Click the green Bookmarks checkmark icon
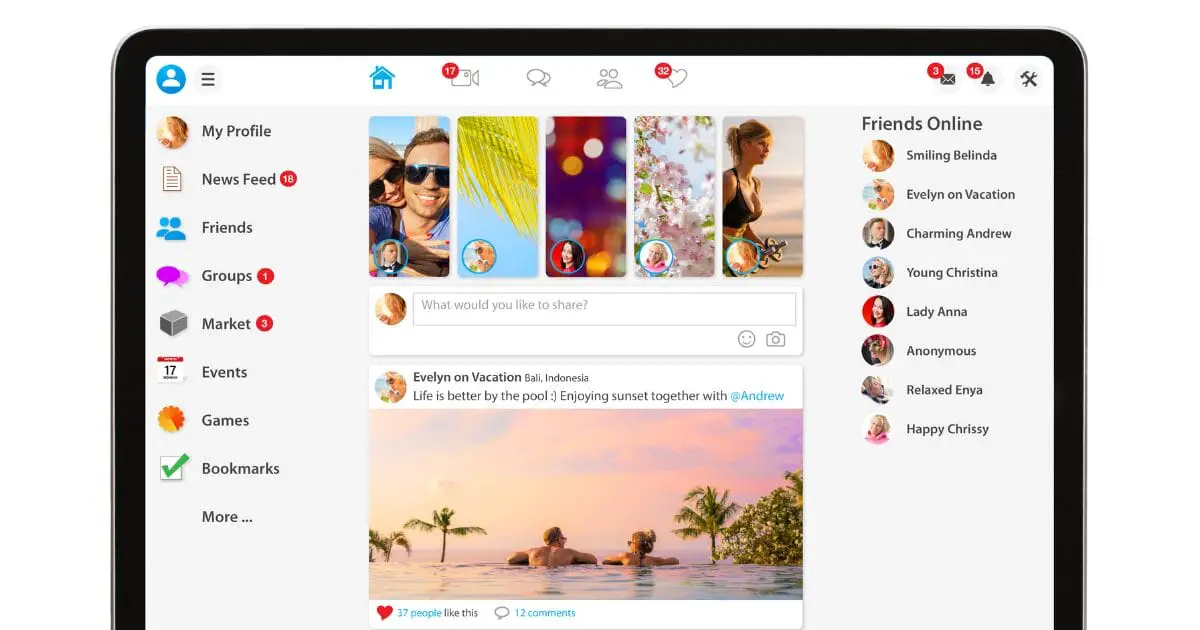 click(x=174, y=467)
